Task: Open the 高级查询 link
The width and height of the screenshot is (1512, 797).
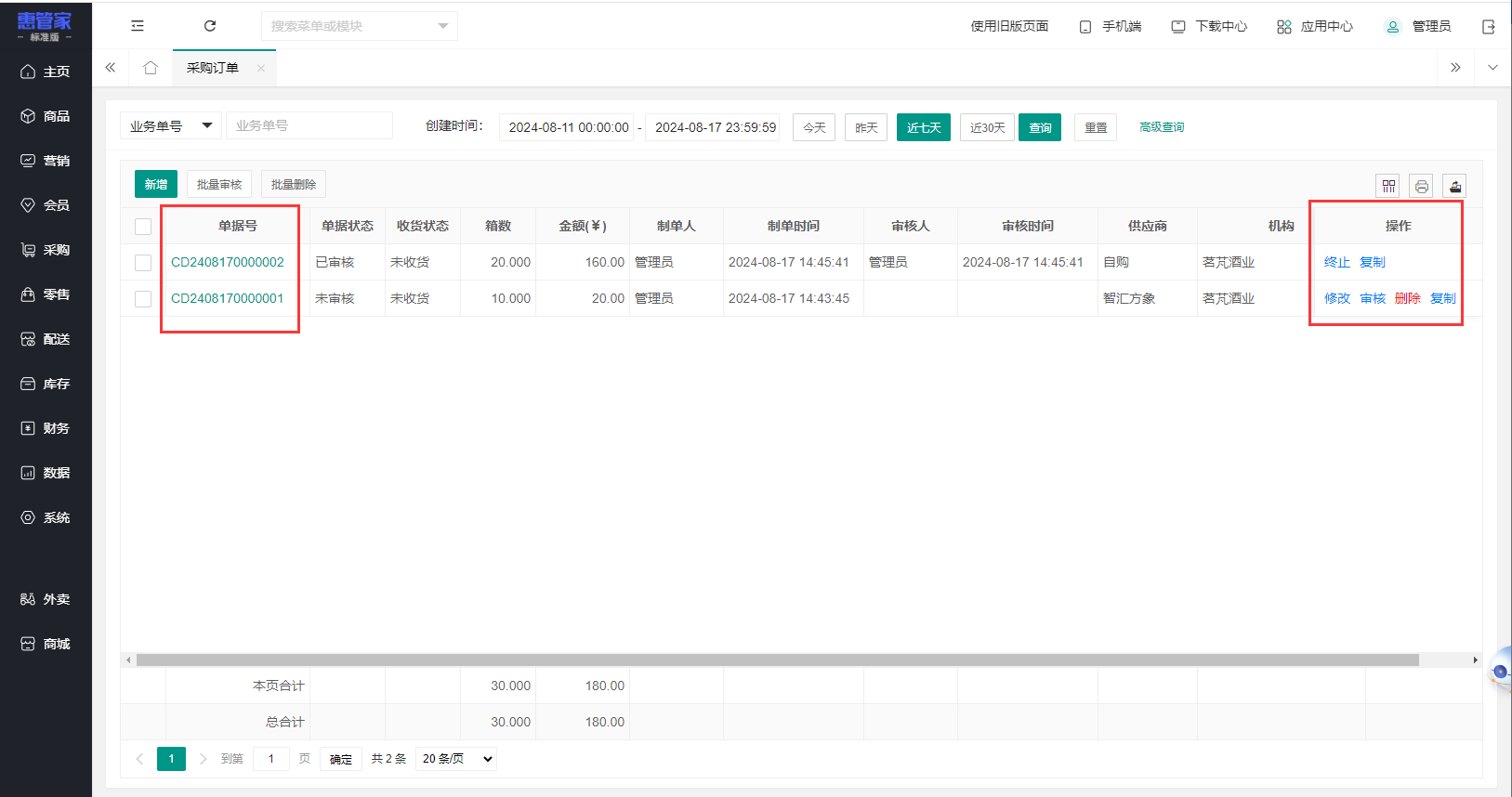Action: (x=1162, y=127)
